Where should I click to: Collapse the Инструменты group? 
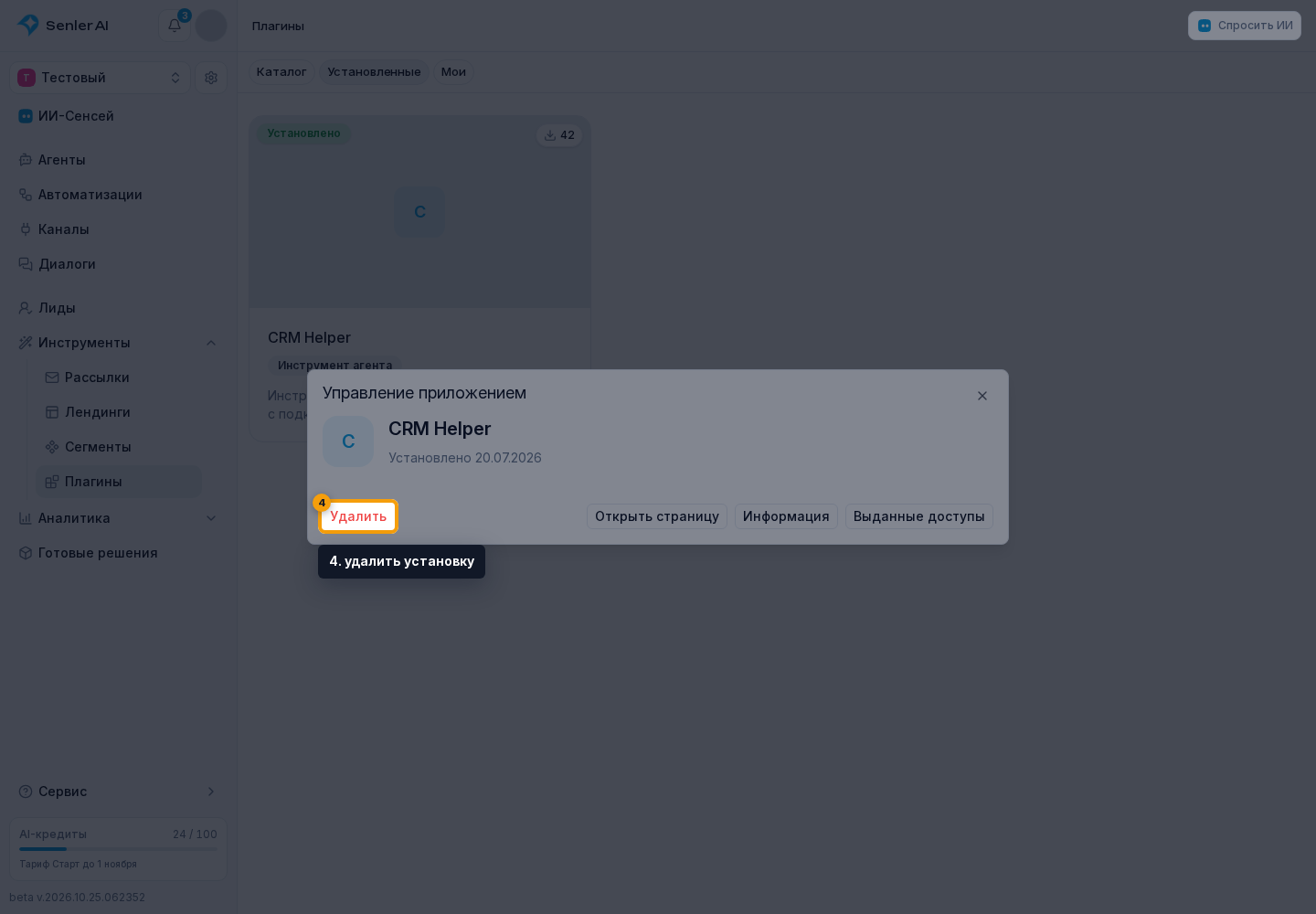pyautogui.click(x=211, y=343)
